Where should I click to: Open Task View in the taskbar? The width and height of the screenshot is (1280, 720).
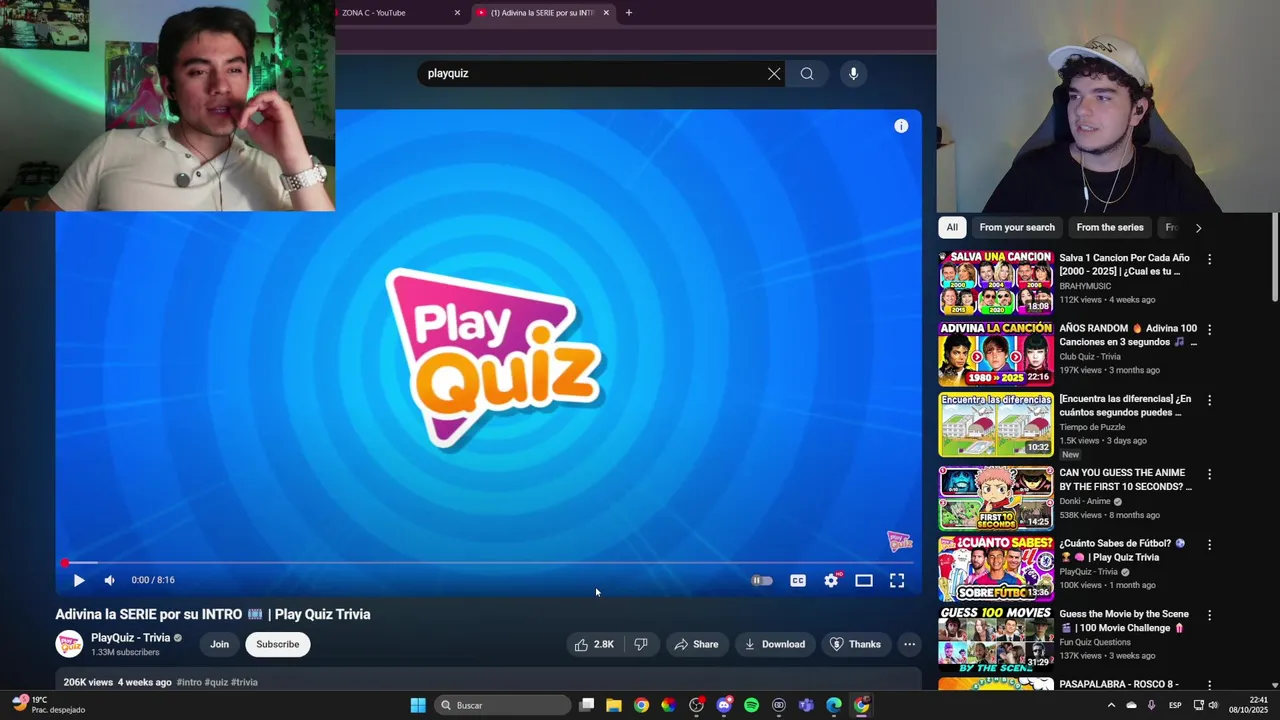587,705
